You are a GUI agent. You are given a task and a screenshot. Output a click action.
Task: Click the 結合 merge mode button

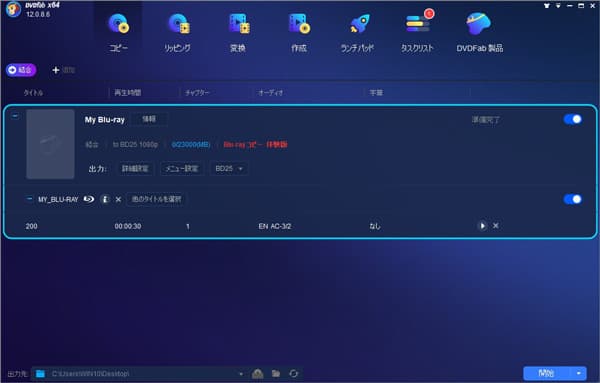coord(21,70)
